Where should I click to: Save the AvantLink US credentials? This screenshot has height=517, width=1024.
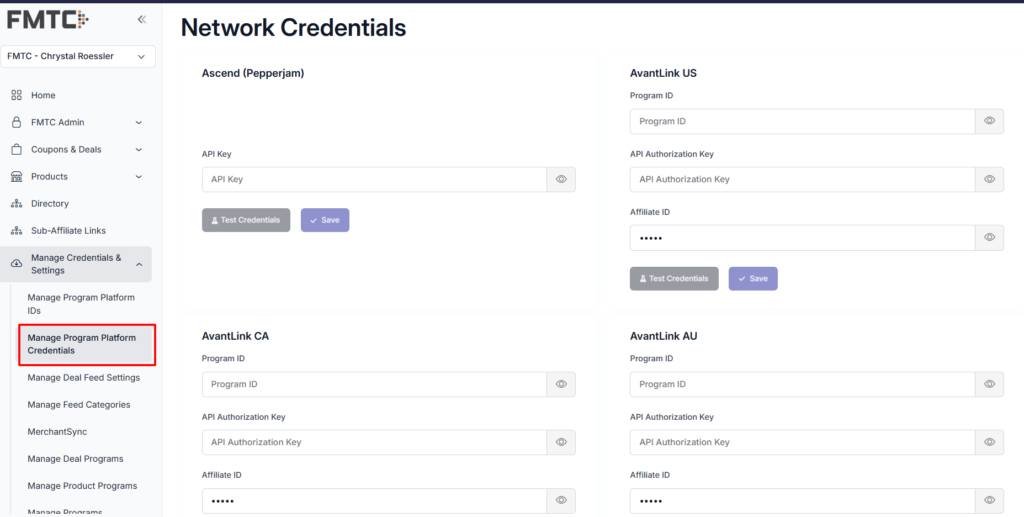[x=753, y=278]
